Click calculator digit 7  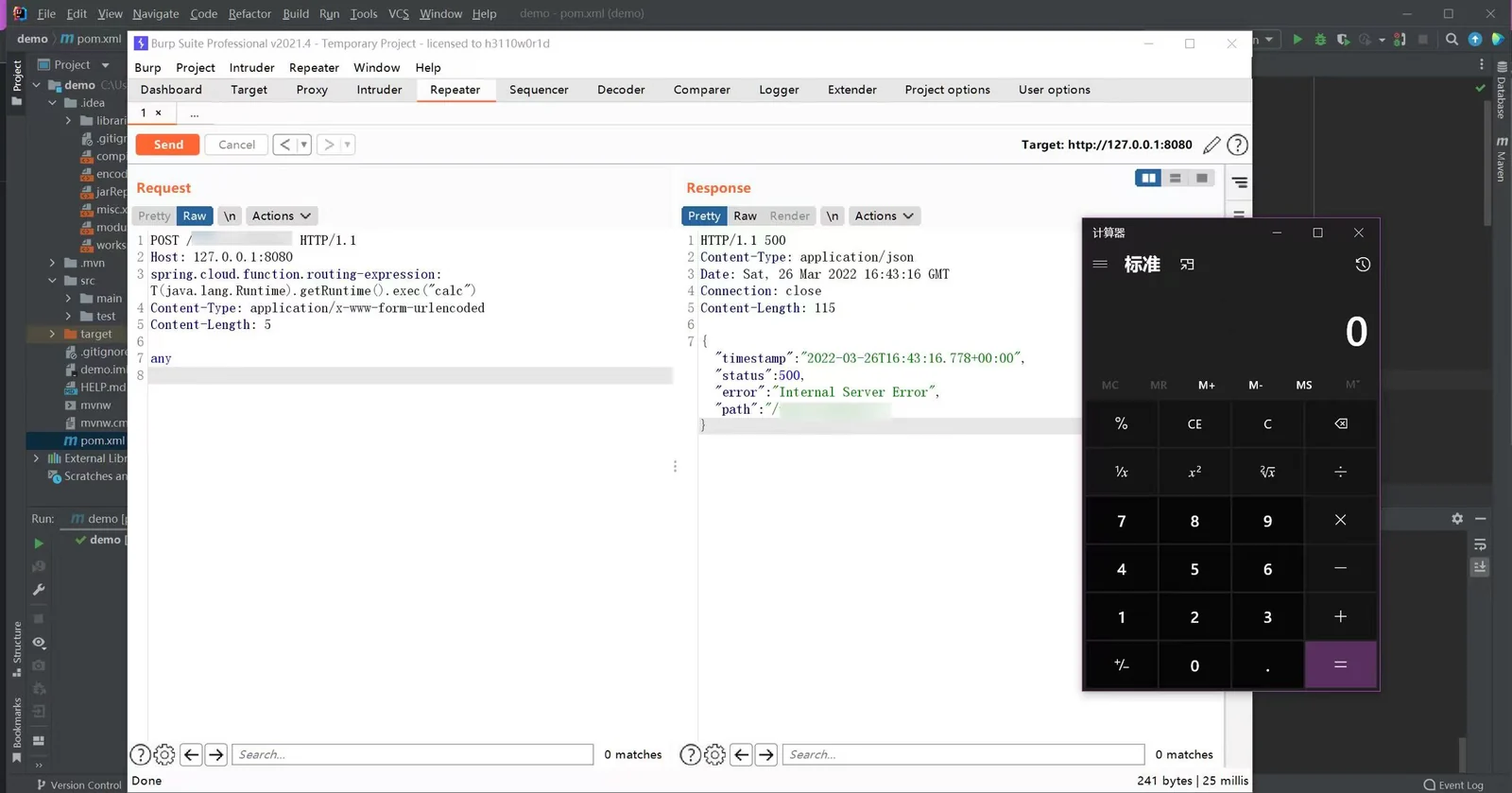(1122, 521)
